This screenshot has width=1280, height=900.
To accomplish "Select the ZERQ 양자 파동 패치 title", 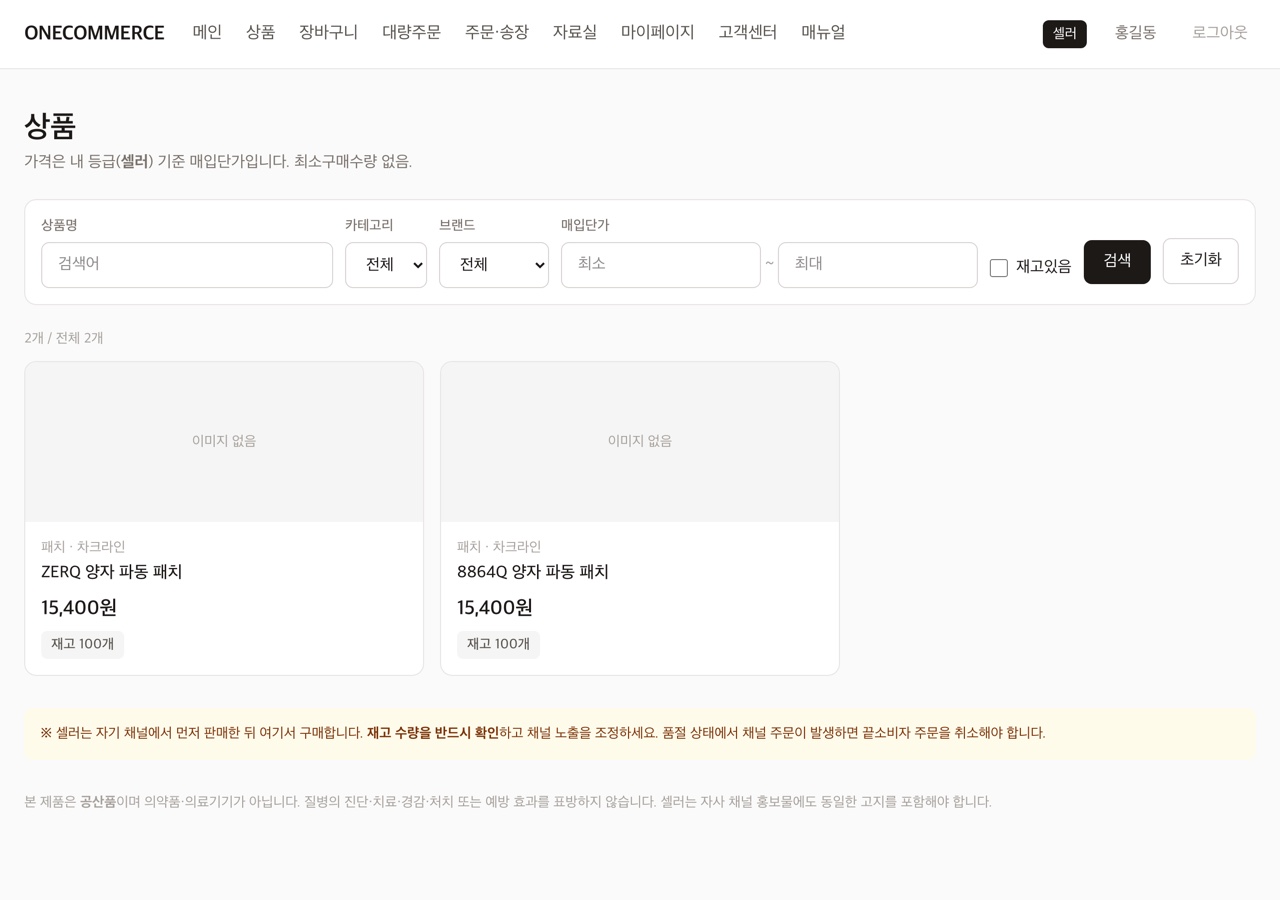I will pos(112,572).
